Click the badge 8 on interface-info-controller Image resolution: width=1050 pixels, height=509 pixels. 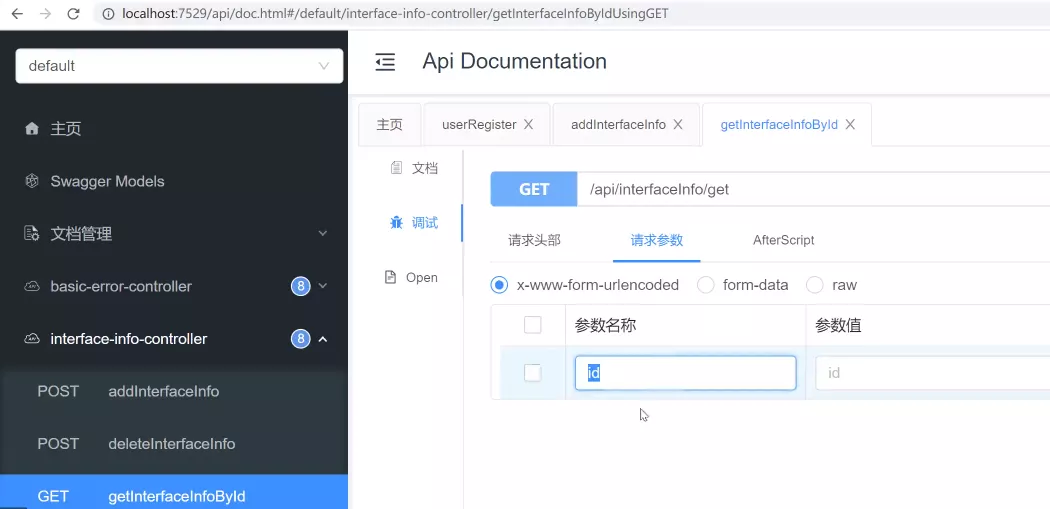point(300,339)
